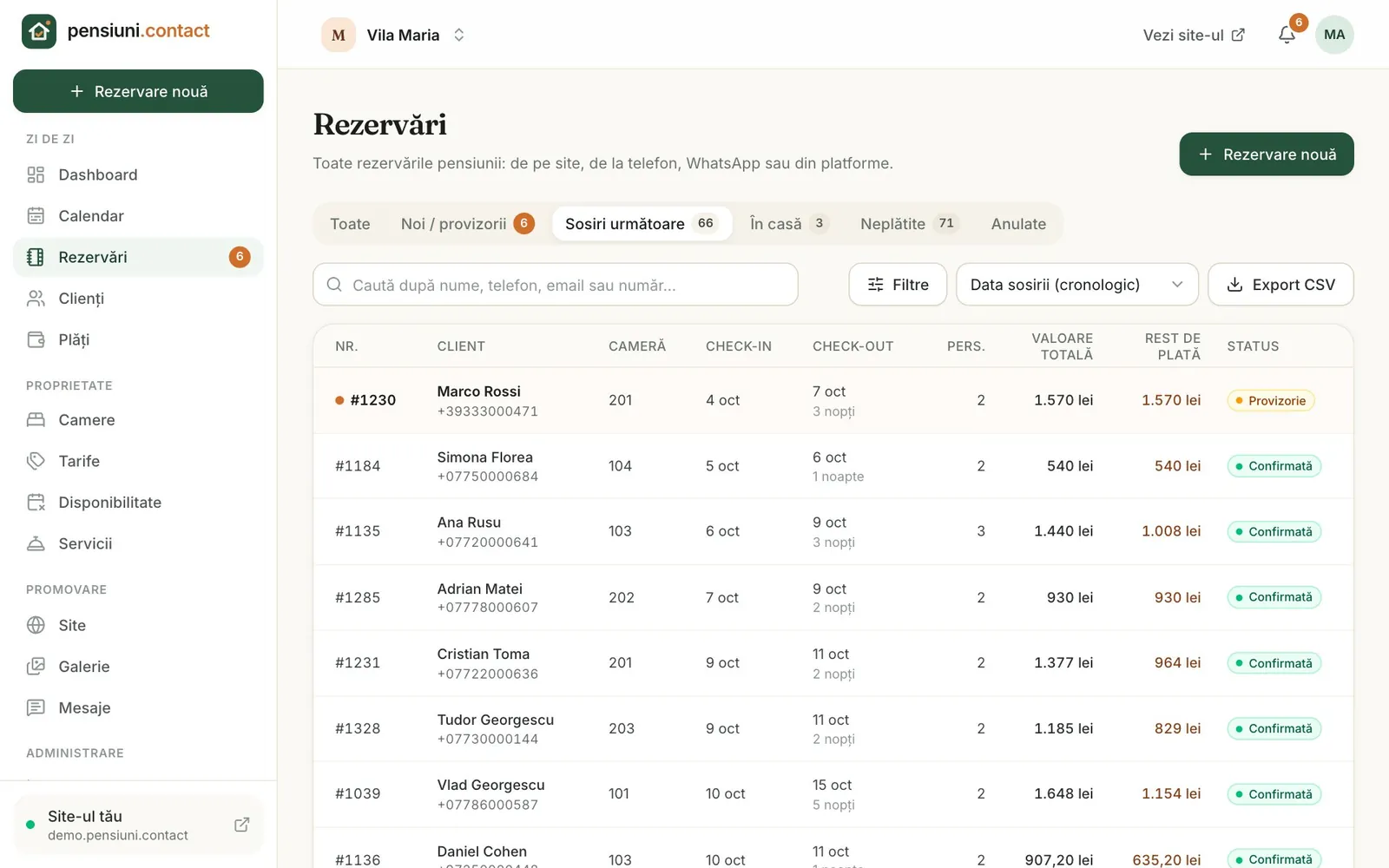Click the Ana Rusu client name
1389x868 pixels.
(469, 523)
